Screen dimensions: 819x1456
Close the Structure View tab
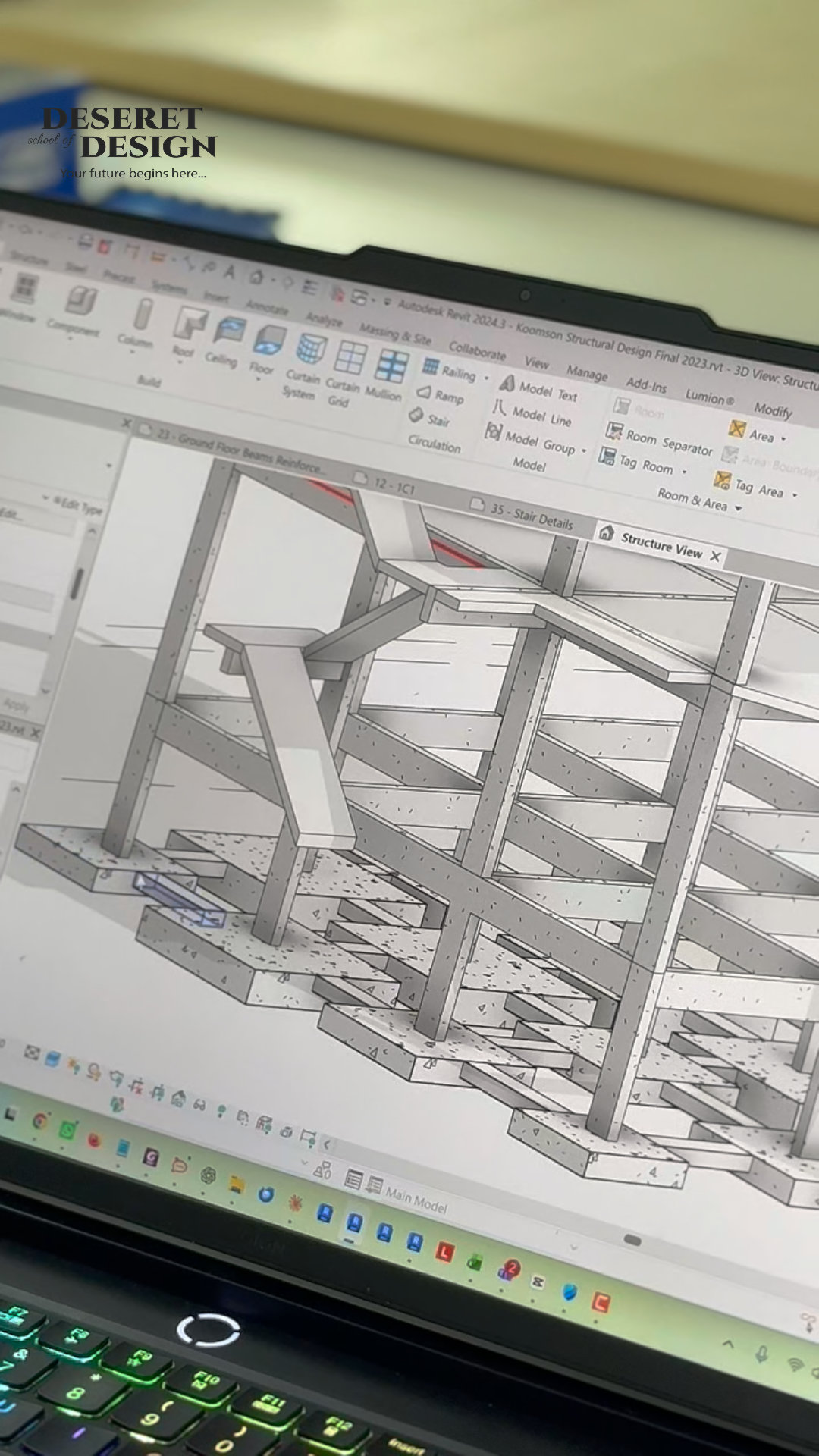[x=715, y=556]
